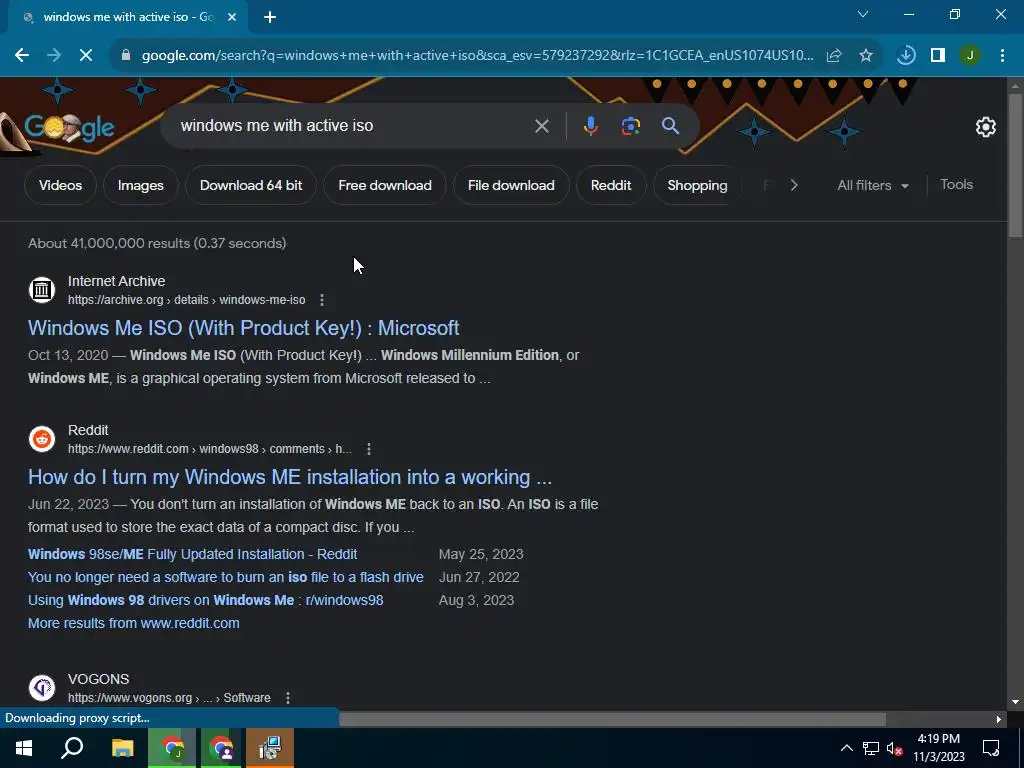Apply the Reddit filter chip
1024x768 pixels.
coord(611,185)
